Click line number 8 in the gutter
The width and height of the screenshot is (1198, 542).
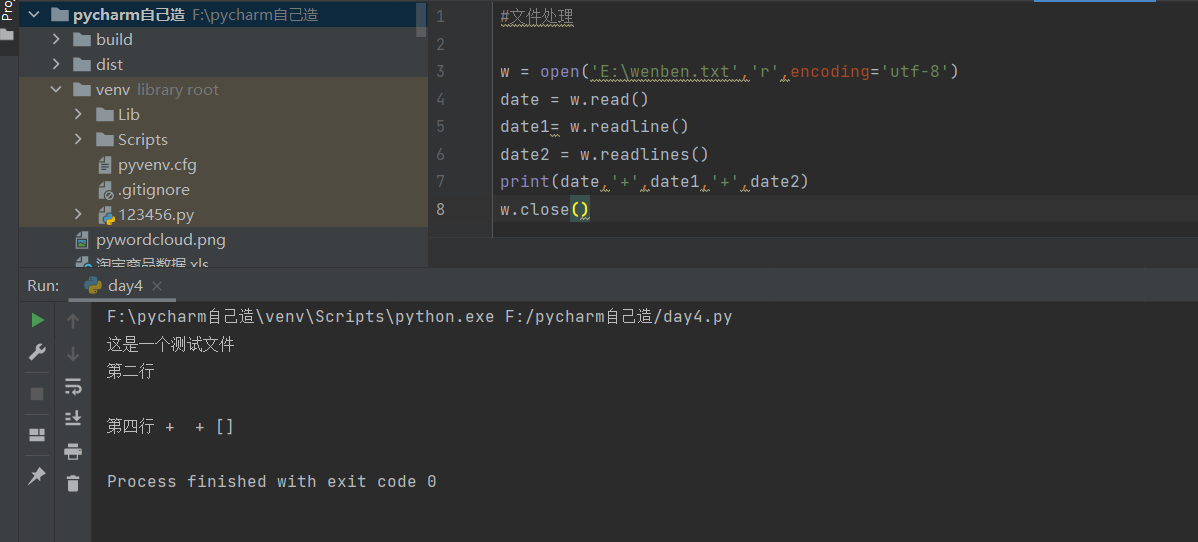441,209
